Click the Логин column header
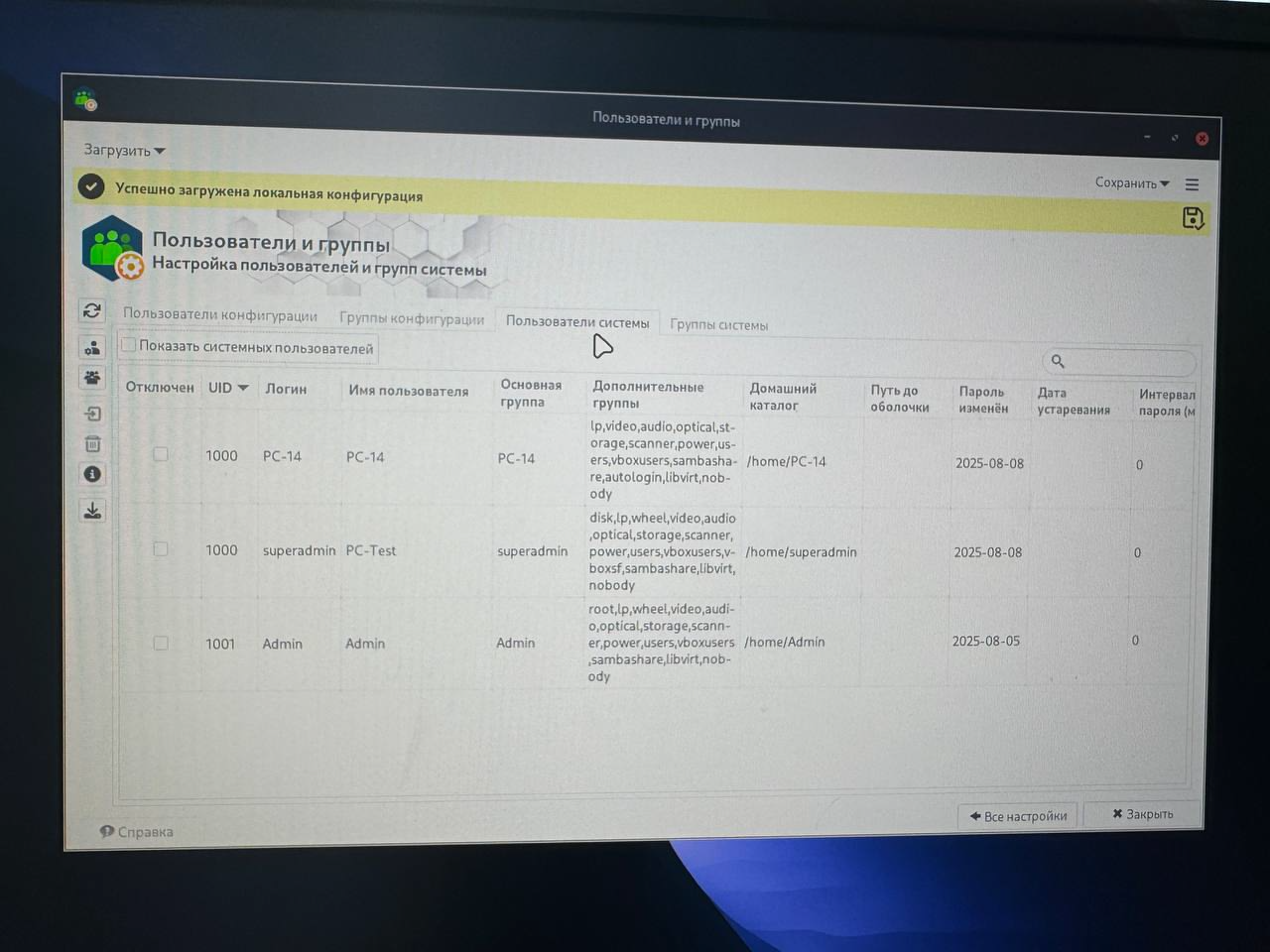The height and width of the screenshot is (952, 1270). pyautogui.click(x=286, y=389)
